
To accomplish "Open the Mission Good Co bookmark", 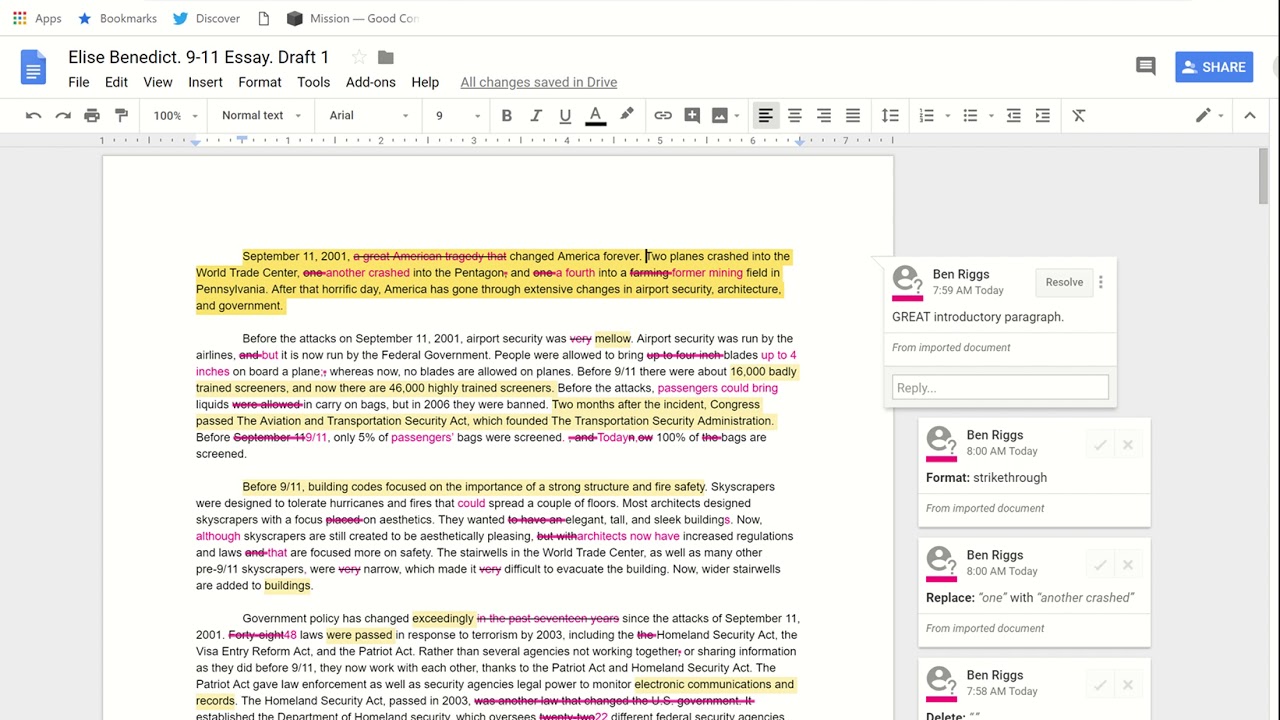I will coord(352,18).
